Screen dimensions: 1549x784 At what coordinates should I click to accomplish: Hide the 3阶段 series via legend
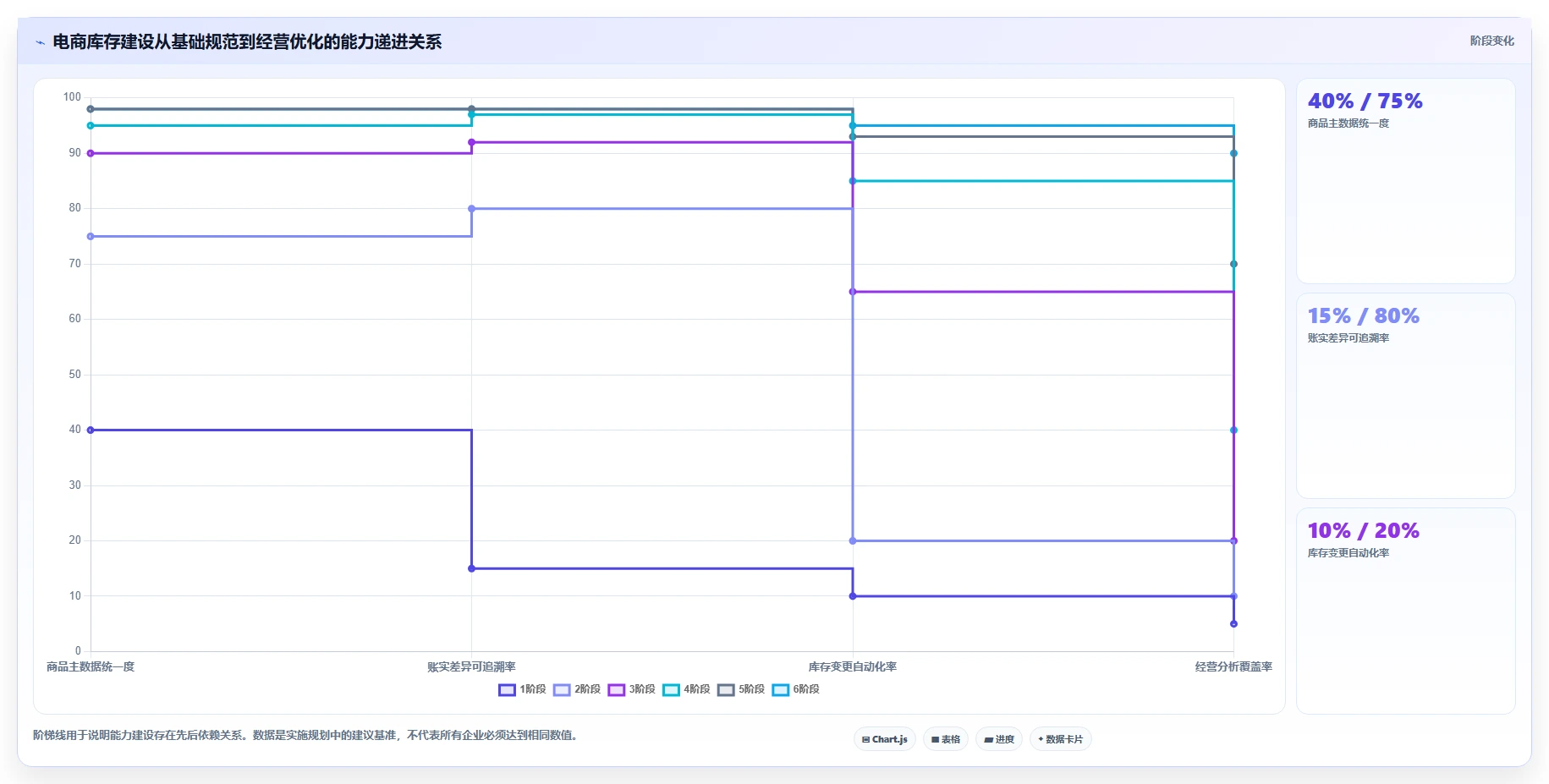click(631, 689)
